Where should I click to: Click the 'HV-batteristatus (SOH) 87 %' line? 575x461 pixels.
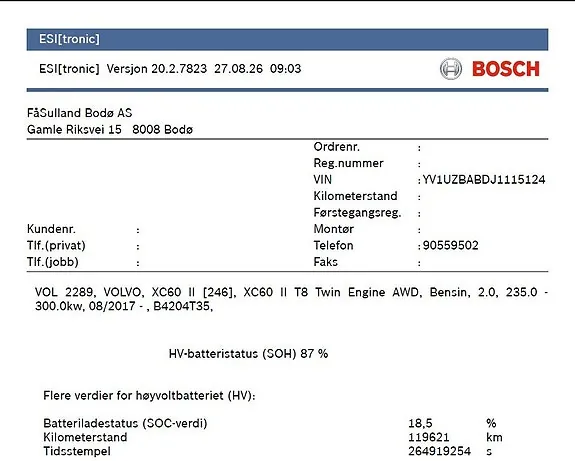[248, 354]
